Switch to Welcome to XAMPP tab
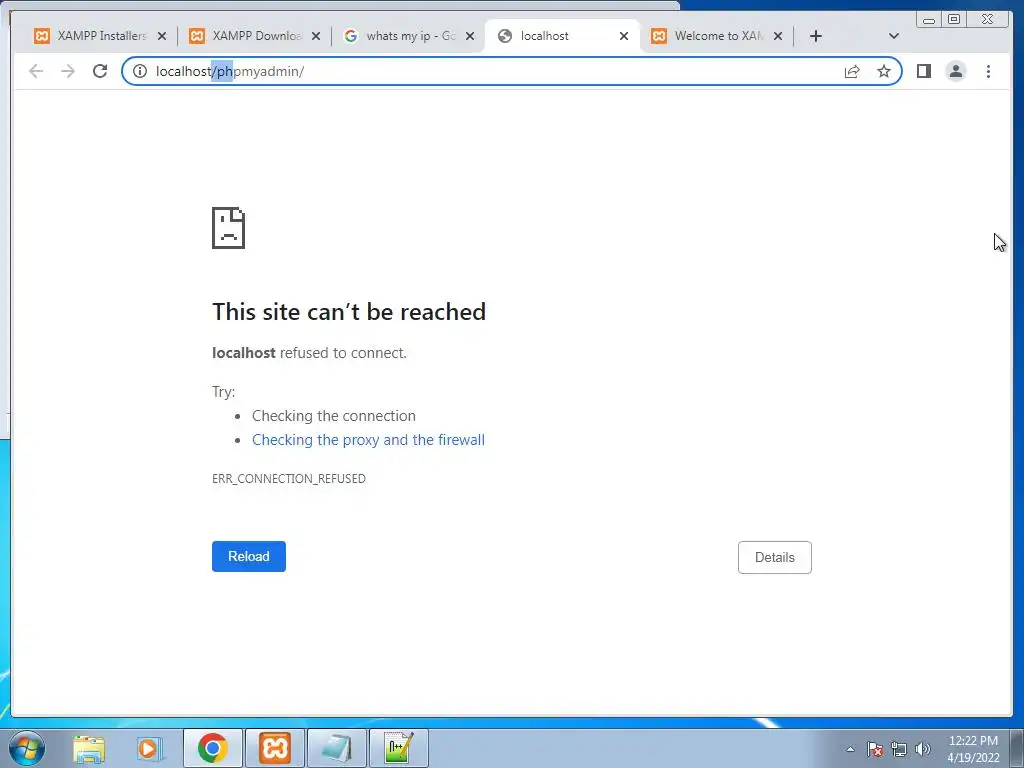Image resolution: width=1024 pixels, height=768 pixels. 709,36
